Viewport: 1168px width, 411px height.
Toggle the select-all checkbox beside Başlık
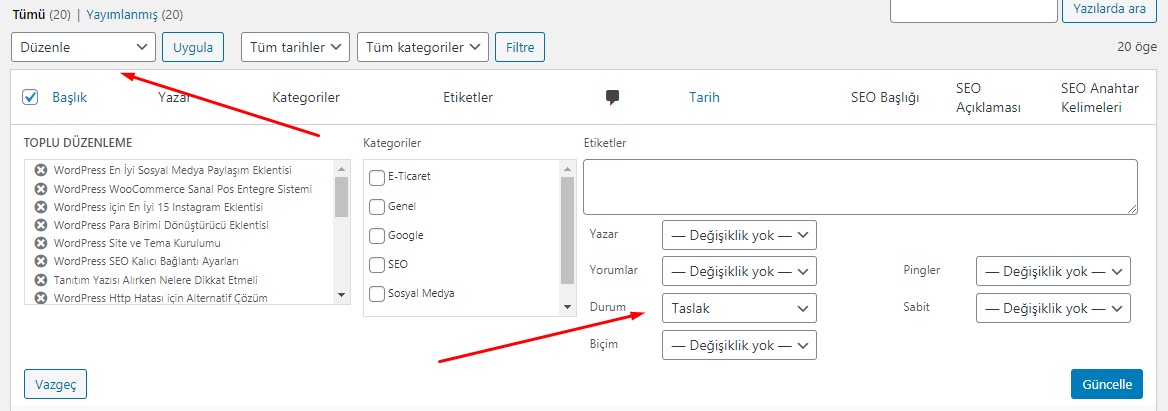point(30,97)
